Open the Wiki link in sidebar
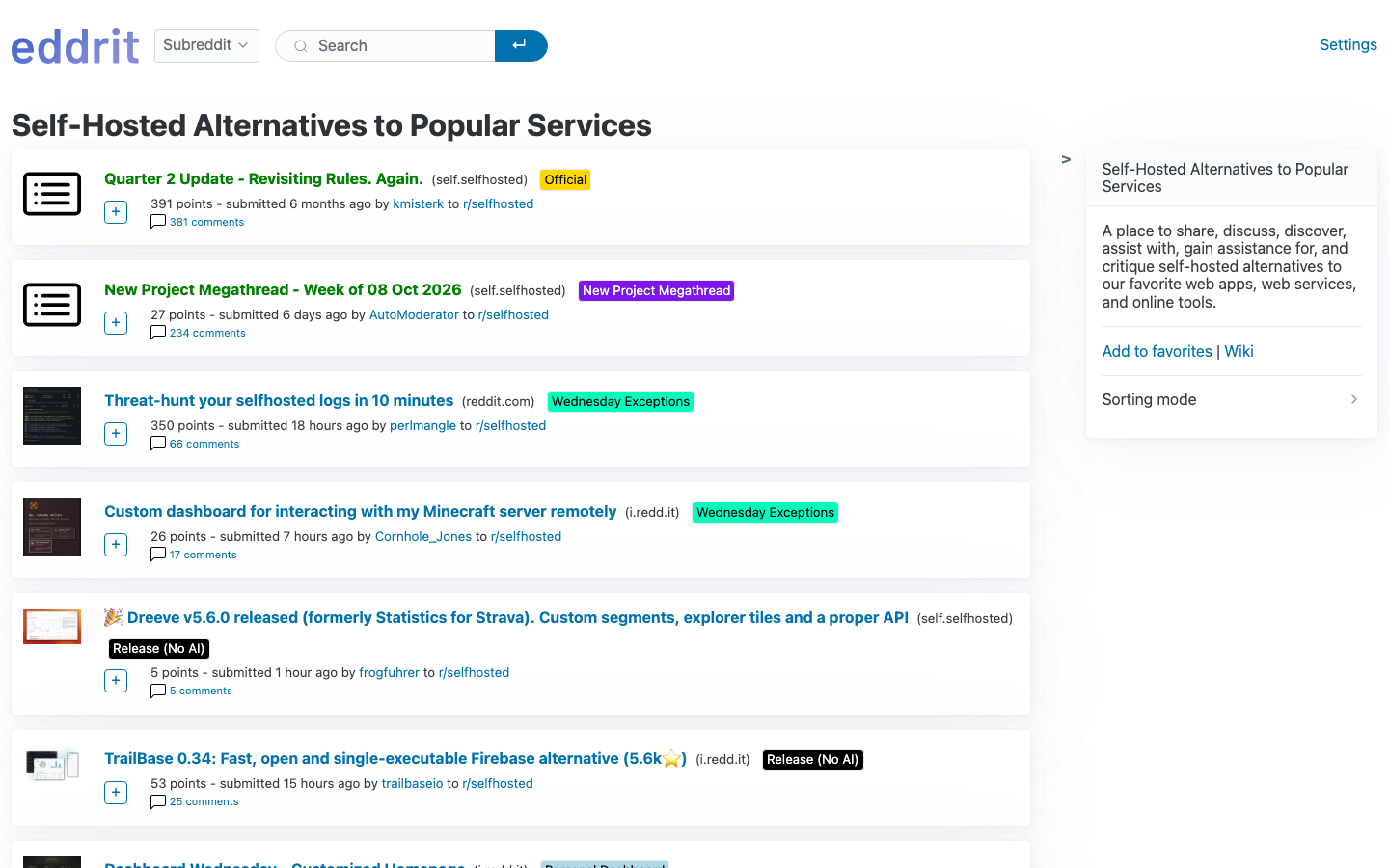 point(1239,351)
